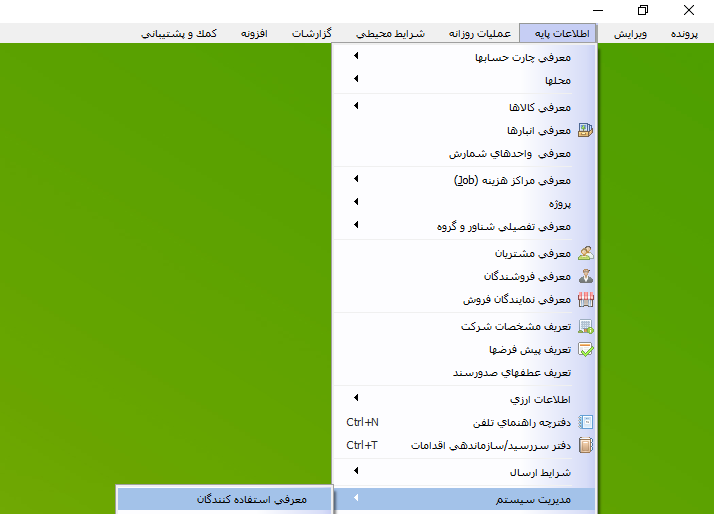The image size is (714, 514).
Task: Click the sellers icon beside معرفی فروشندگان
Action: point(586,276)
